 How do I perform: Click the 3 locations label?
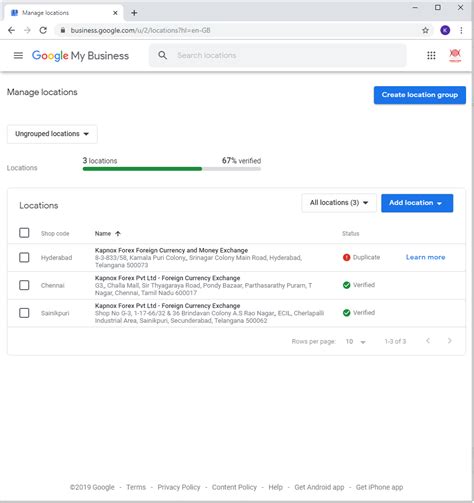point(100,161)
